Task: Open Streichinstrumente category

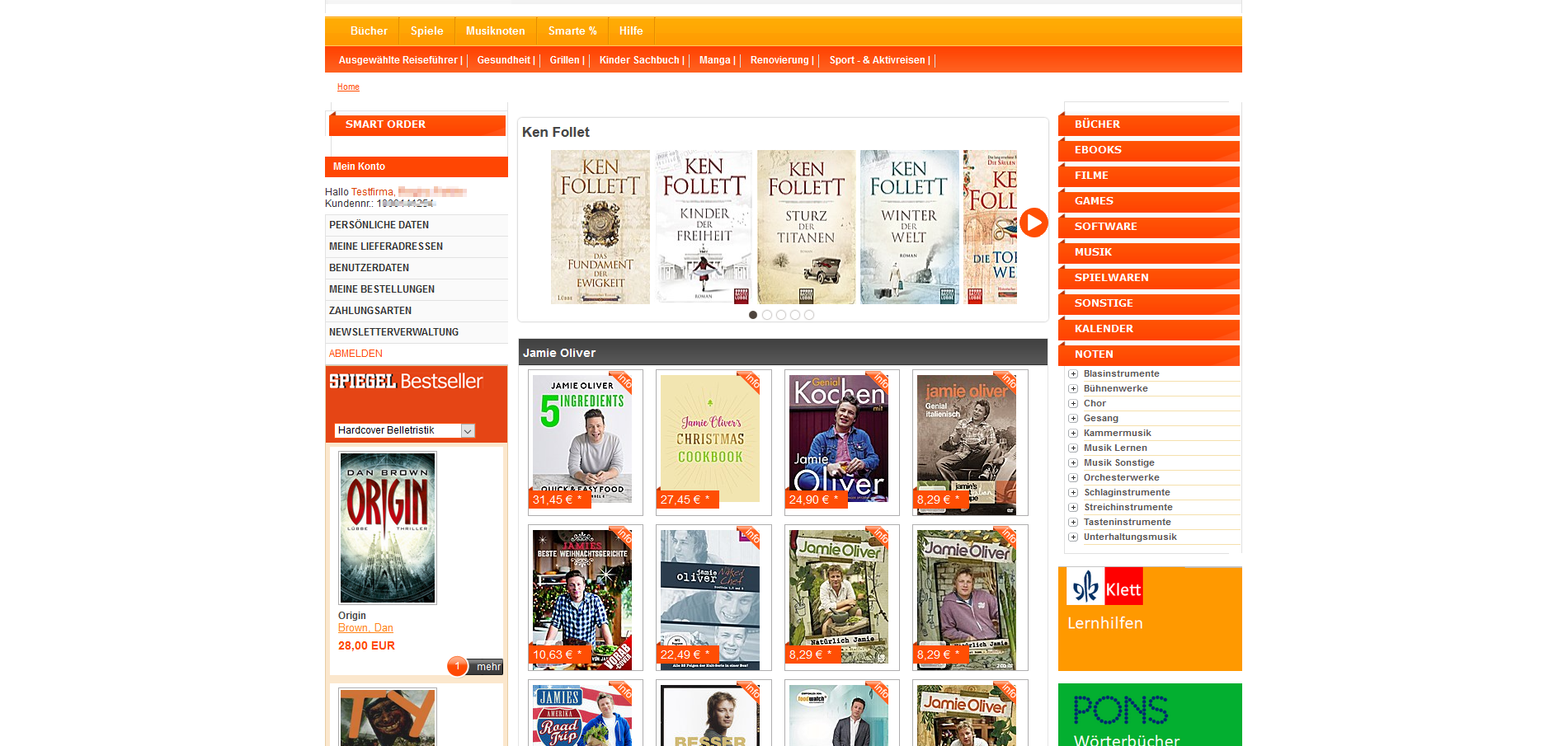Action: [x=1128, y=508]
